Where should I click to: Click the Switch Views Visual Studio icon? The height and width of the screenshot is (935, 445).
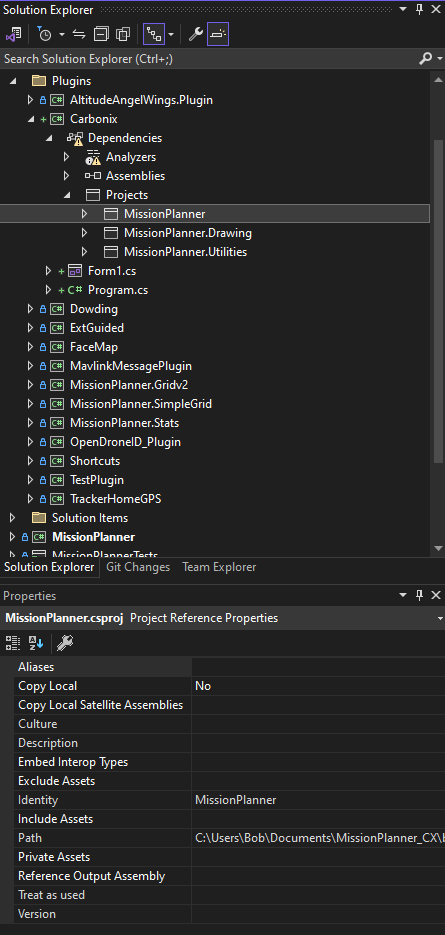click(x=13, y=35)
